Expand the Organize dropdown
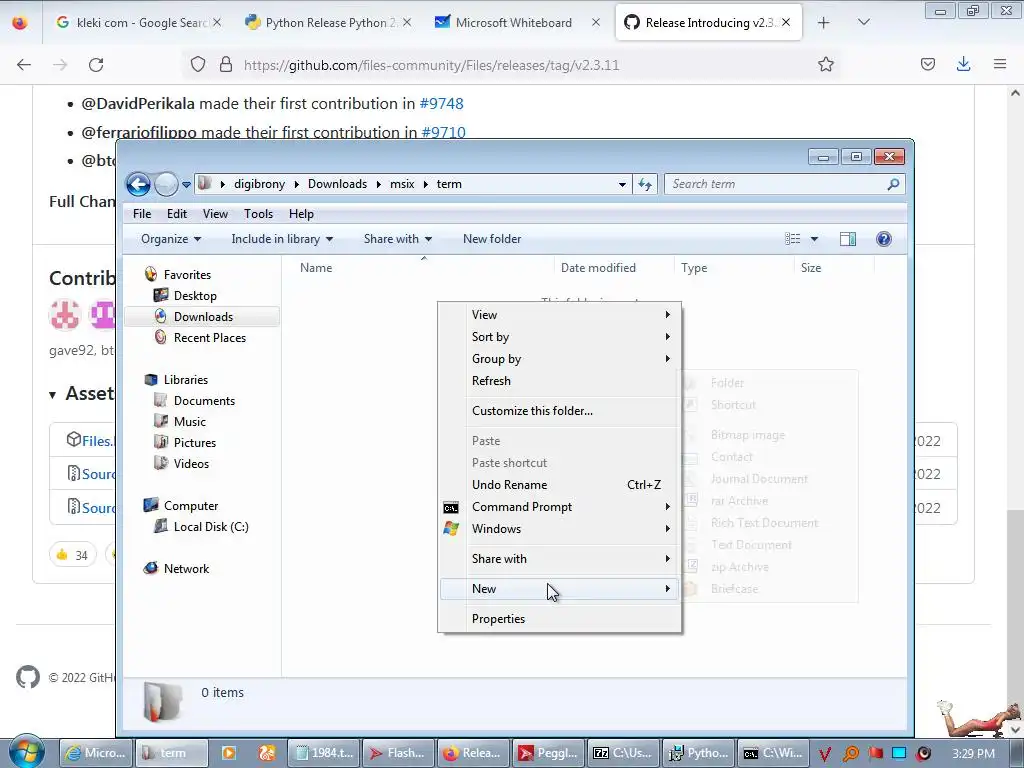1024x768 pixels. [x=170, y=239]
